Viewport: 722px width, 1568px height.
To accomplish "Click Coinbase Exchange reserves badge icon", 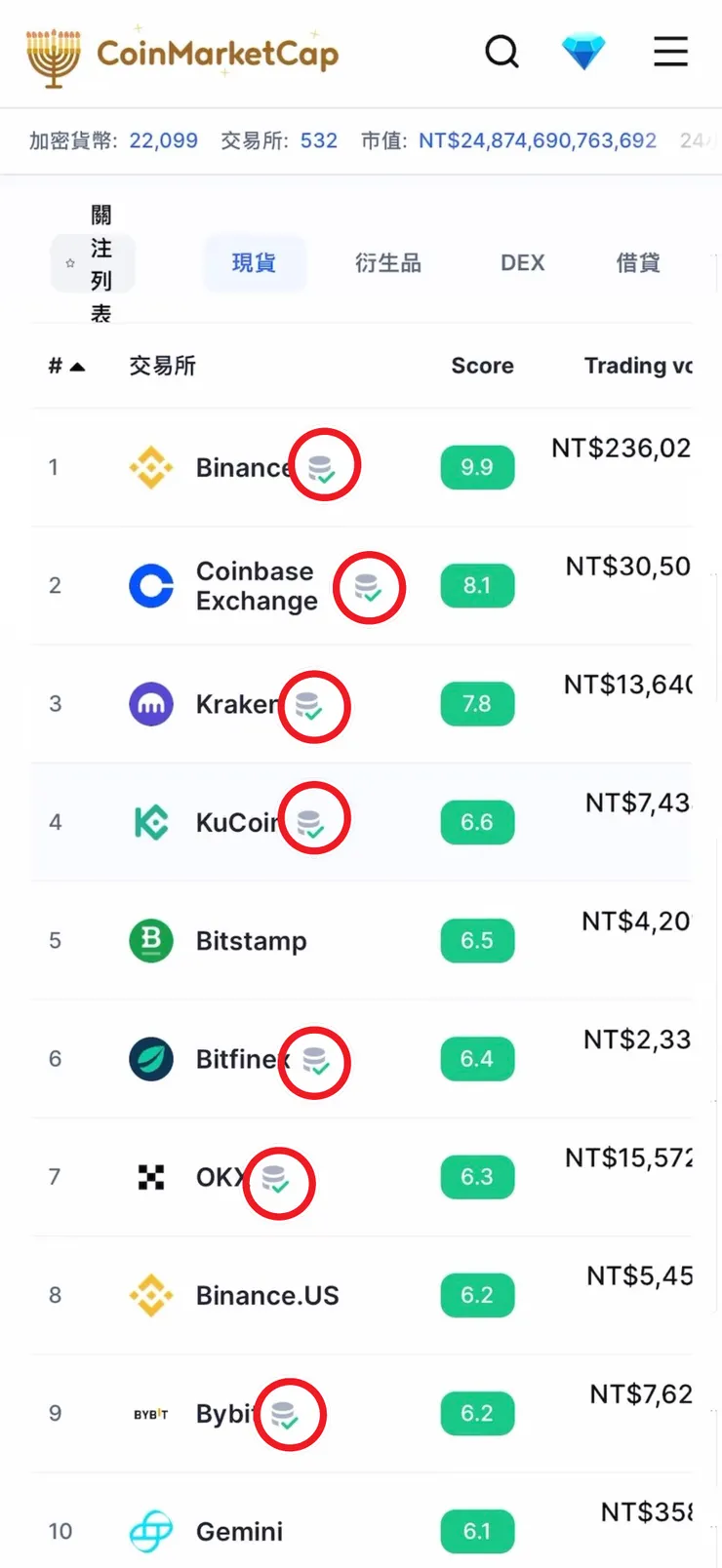I will (368, 588).
